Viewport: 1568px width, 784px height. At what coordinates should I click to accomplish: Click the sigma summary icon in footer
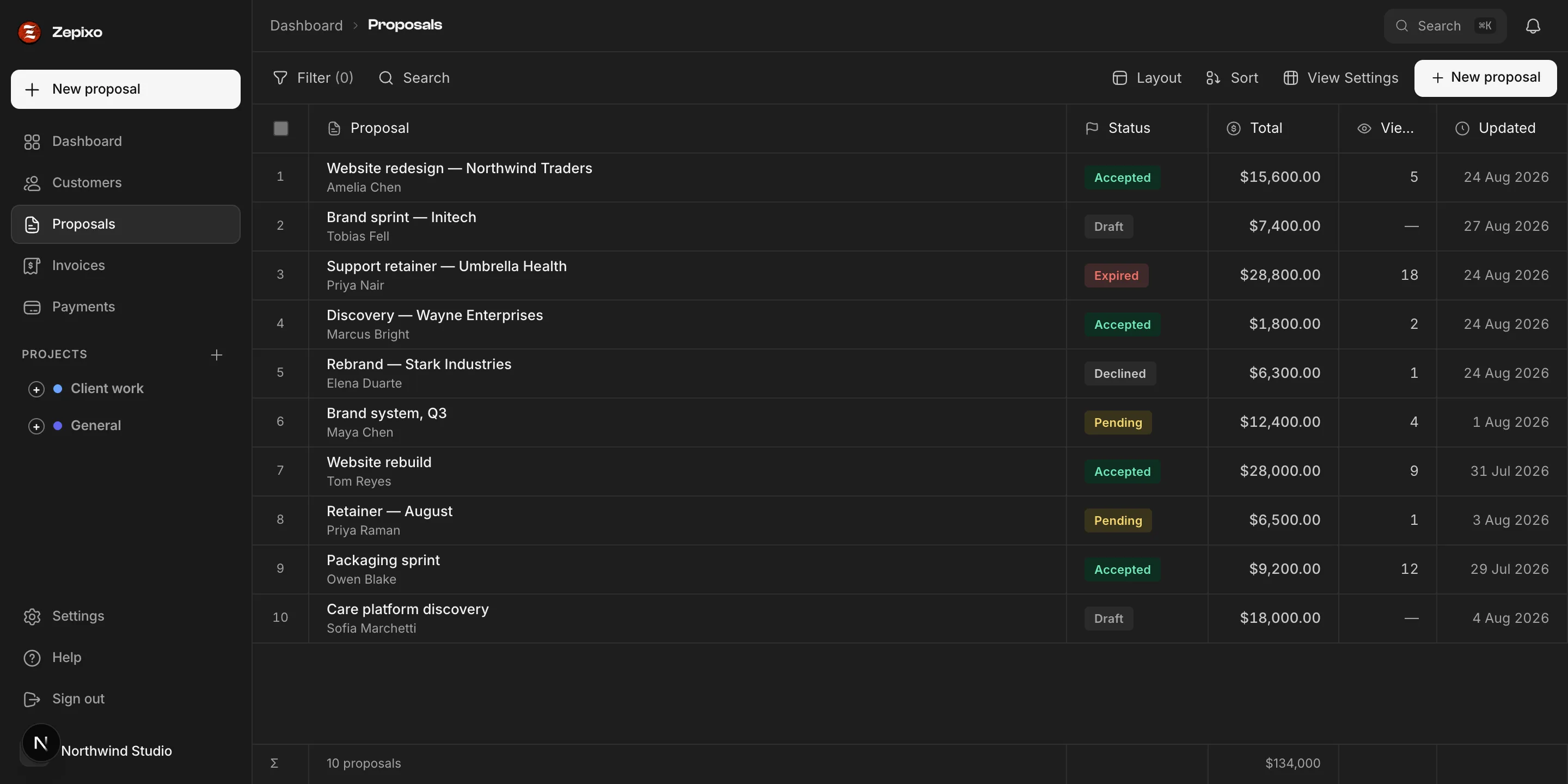[274, 763]
